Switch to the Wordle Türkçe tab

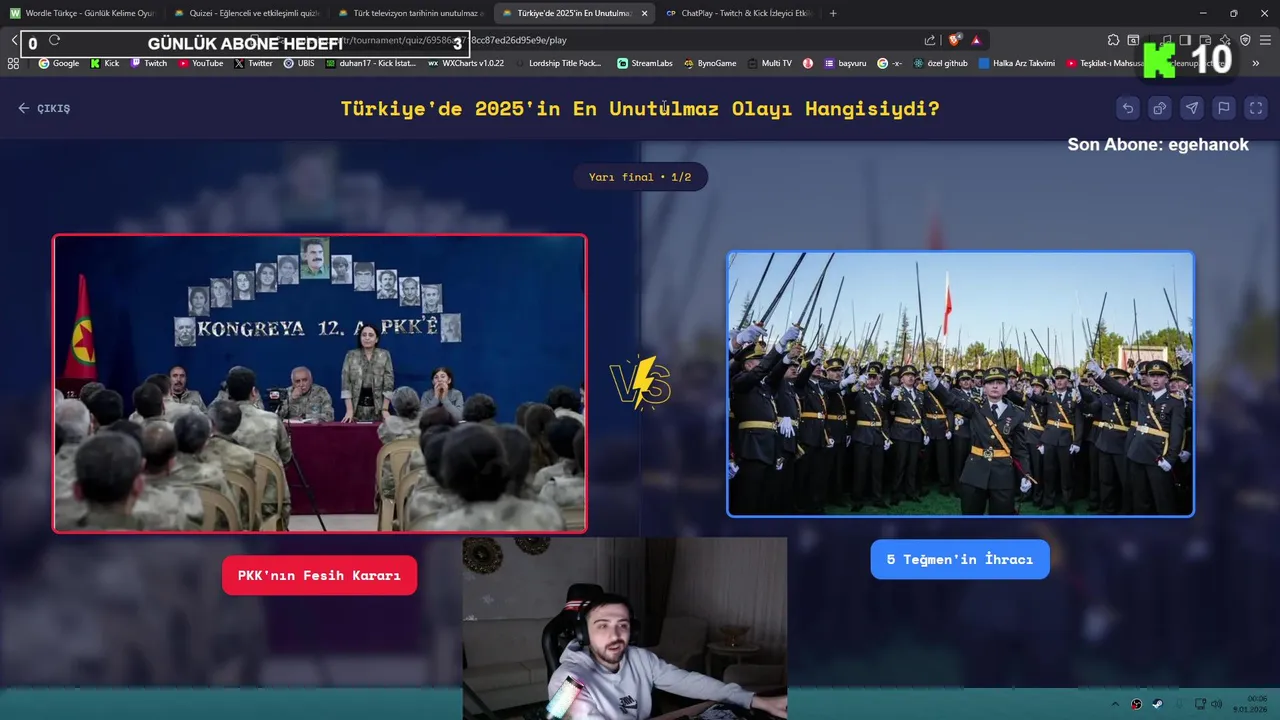[82, 13]
